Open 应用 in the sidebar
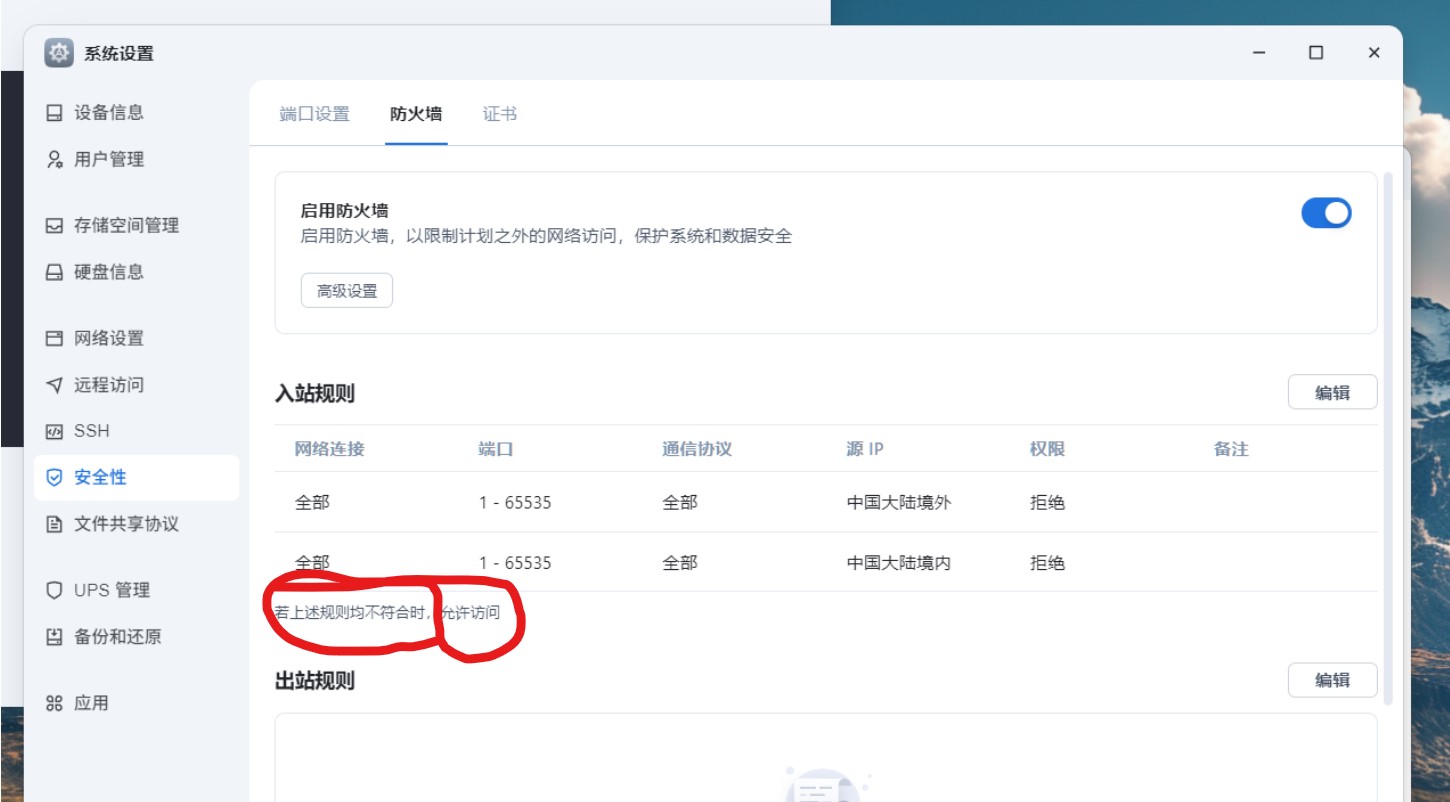The width and height of the screenshot is (1450, 802). 136,703
